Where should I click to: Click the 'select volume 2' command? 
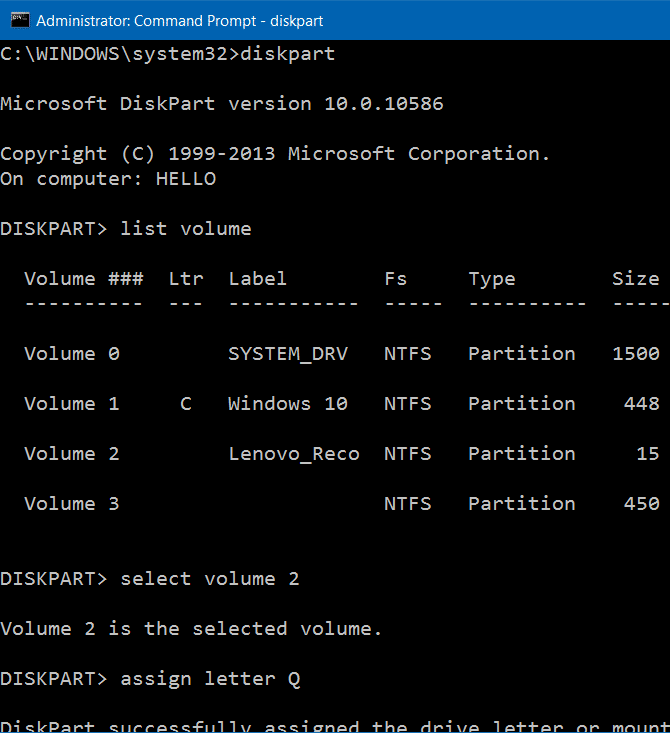point(209,579)
